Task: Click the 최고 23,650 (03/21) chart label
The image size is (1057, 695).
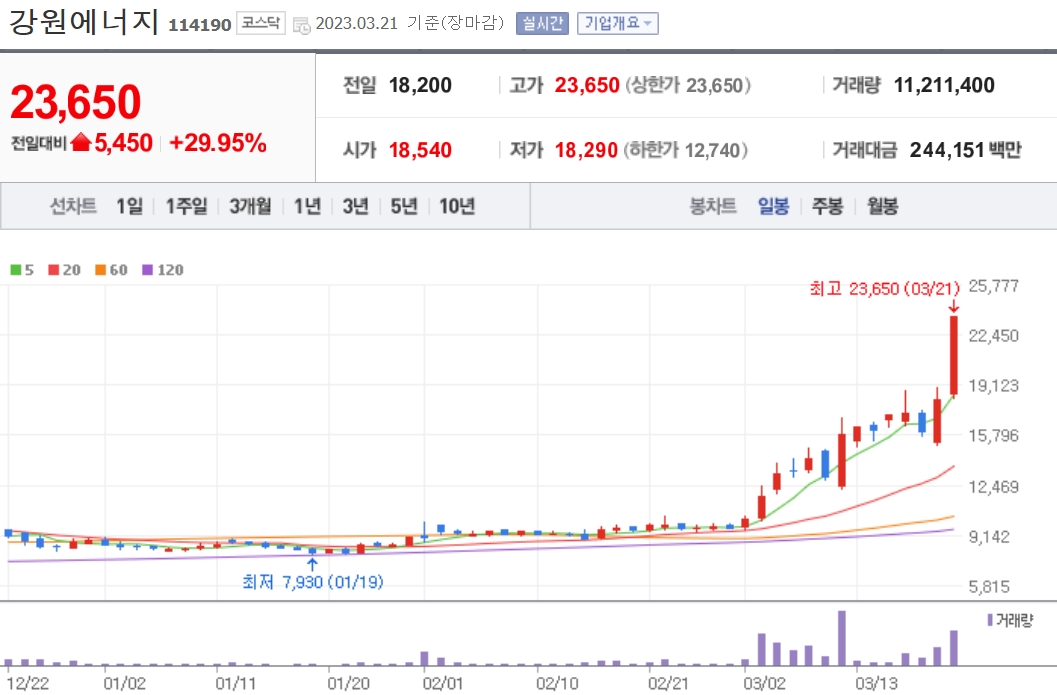Action: click(x=884, y=289)
